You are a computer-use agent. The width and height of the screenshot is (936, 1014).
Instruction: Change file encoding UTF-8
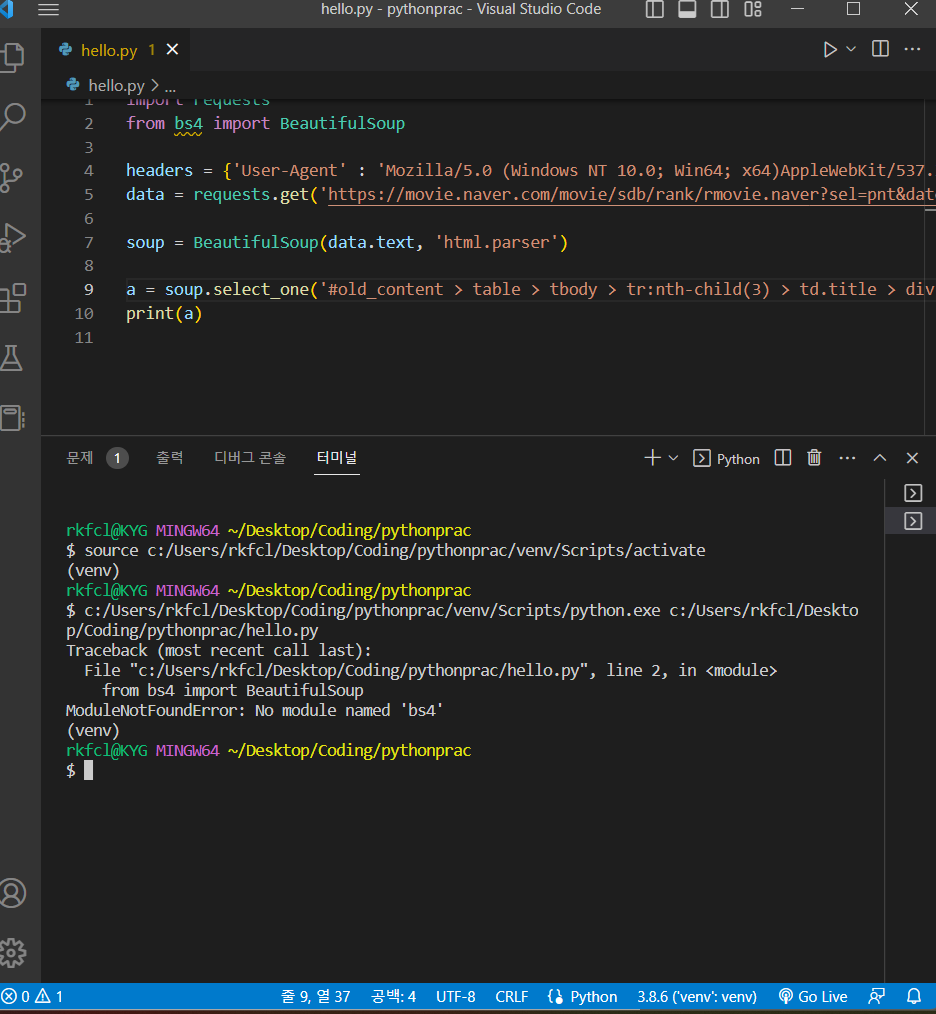(x=455, y=997)
